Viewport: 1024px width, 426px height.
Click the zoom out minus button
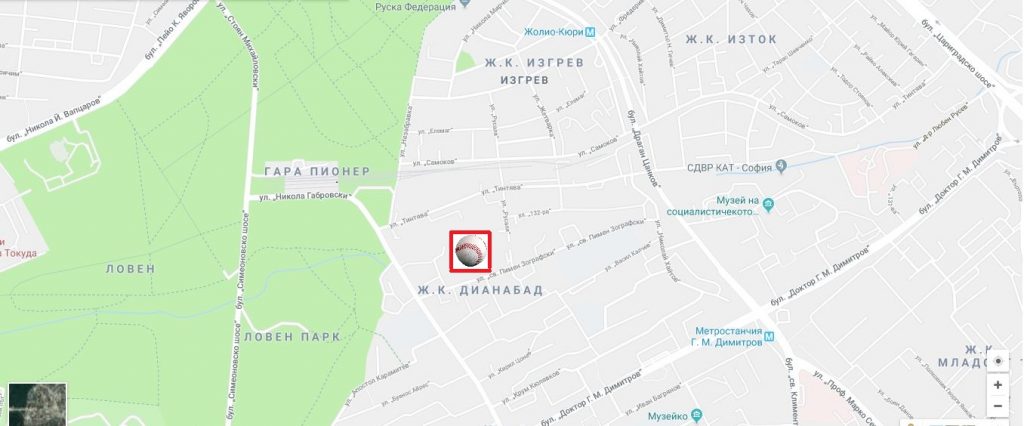pos(997,406)
